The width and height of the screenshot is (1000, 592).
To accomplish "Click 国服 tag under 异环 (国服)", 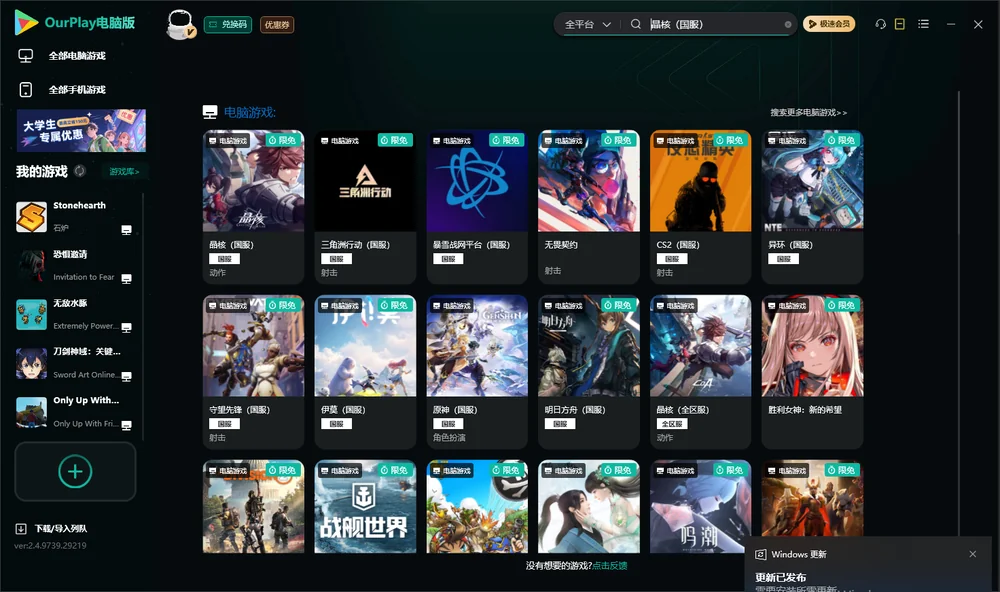I will (x=784, y=258).
